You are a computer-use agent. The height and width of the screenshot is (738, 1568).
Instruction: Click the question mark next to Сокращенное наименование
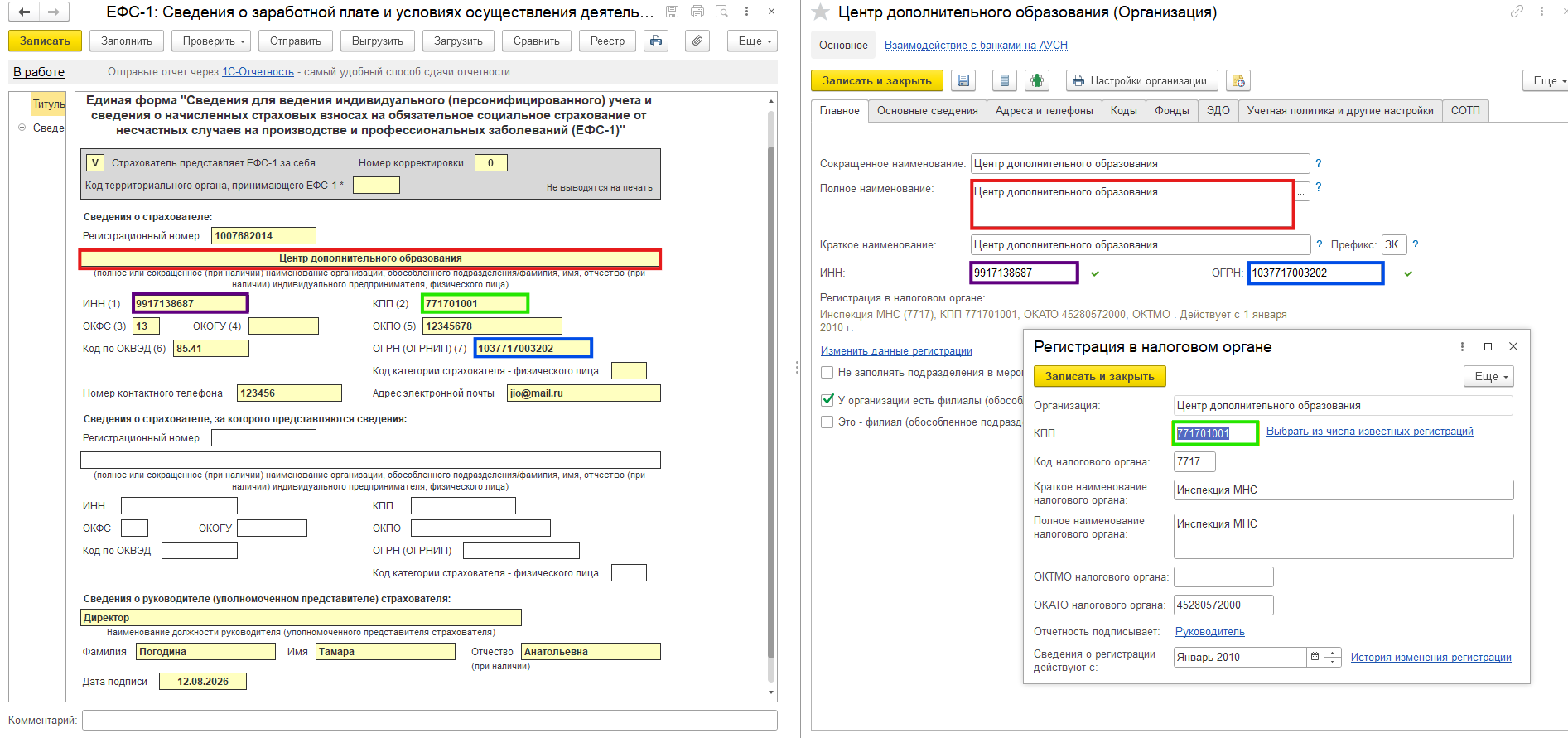pyautogui.click(x=1319, y=163)
